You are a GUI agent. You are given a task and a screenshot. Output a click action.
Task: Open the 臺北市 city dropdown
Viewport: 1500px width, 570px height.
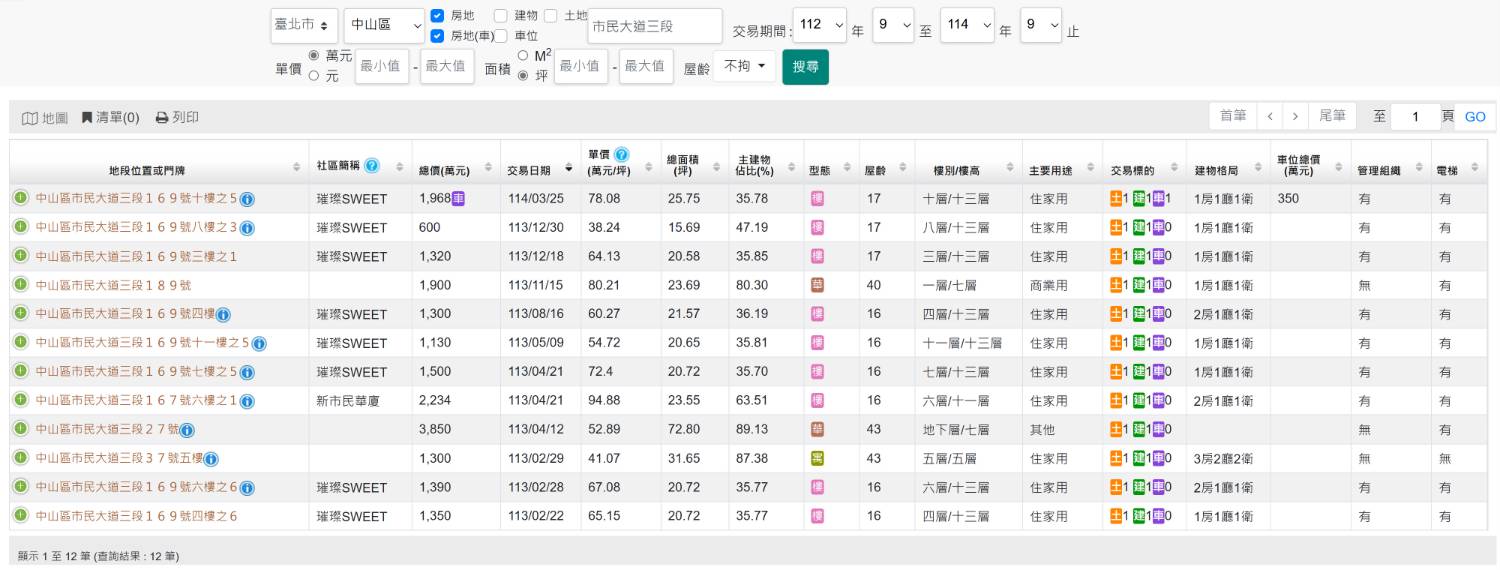click(x=304, y=26)
